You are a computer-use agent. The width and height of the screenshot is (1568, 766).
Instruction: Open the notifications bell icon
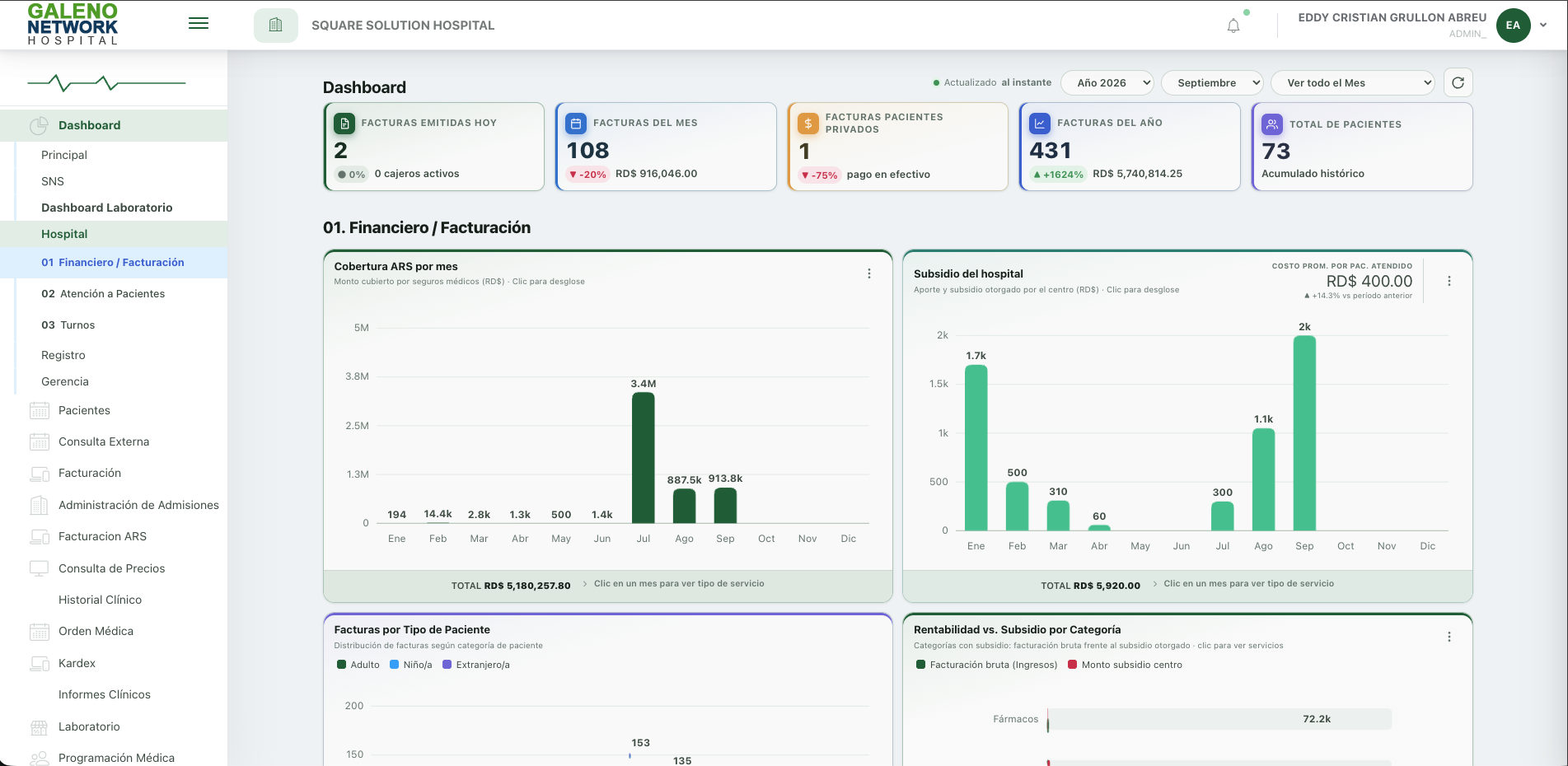point(1233,26)
